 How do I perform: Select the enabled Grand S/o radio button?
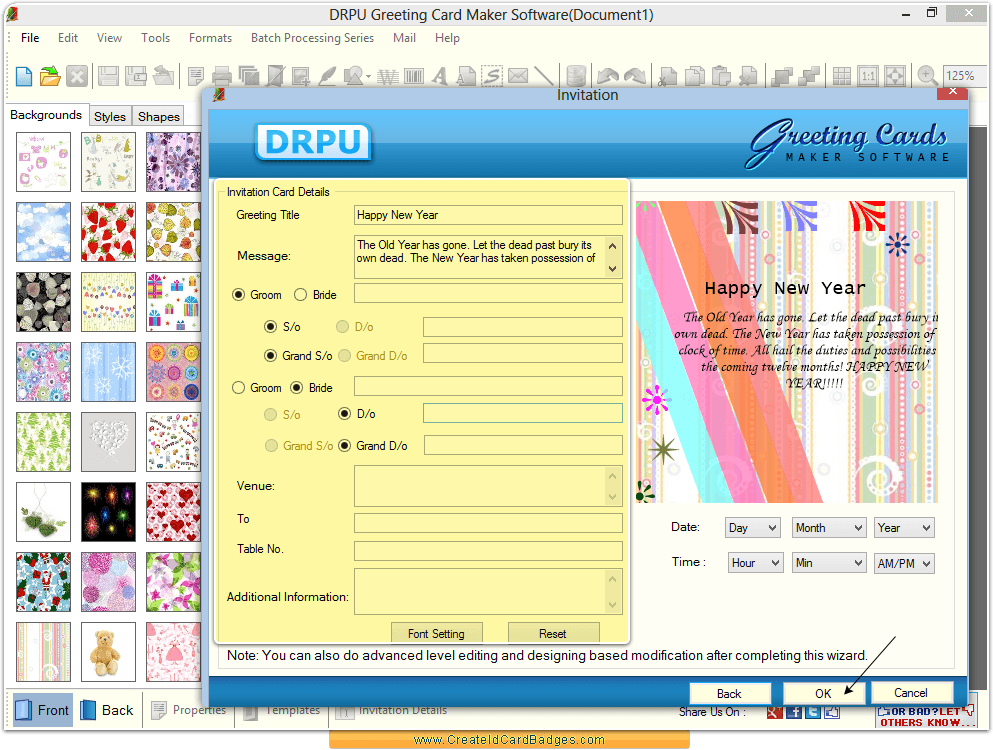pyautogui.click(x=270, y=355)
